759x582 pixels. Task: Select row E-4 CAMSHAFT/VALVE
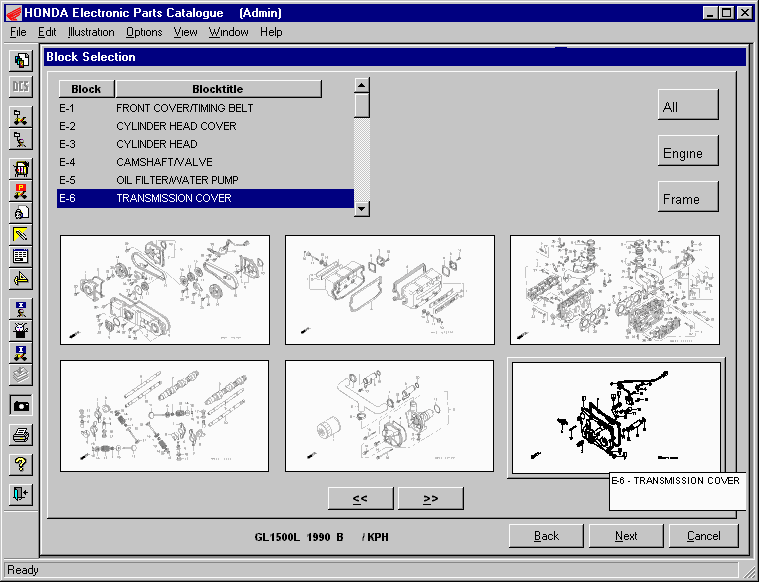tap(205, 162)
